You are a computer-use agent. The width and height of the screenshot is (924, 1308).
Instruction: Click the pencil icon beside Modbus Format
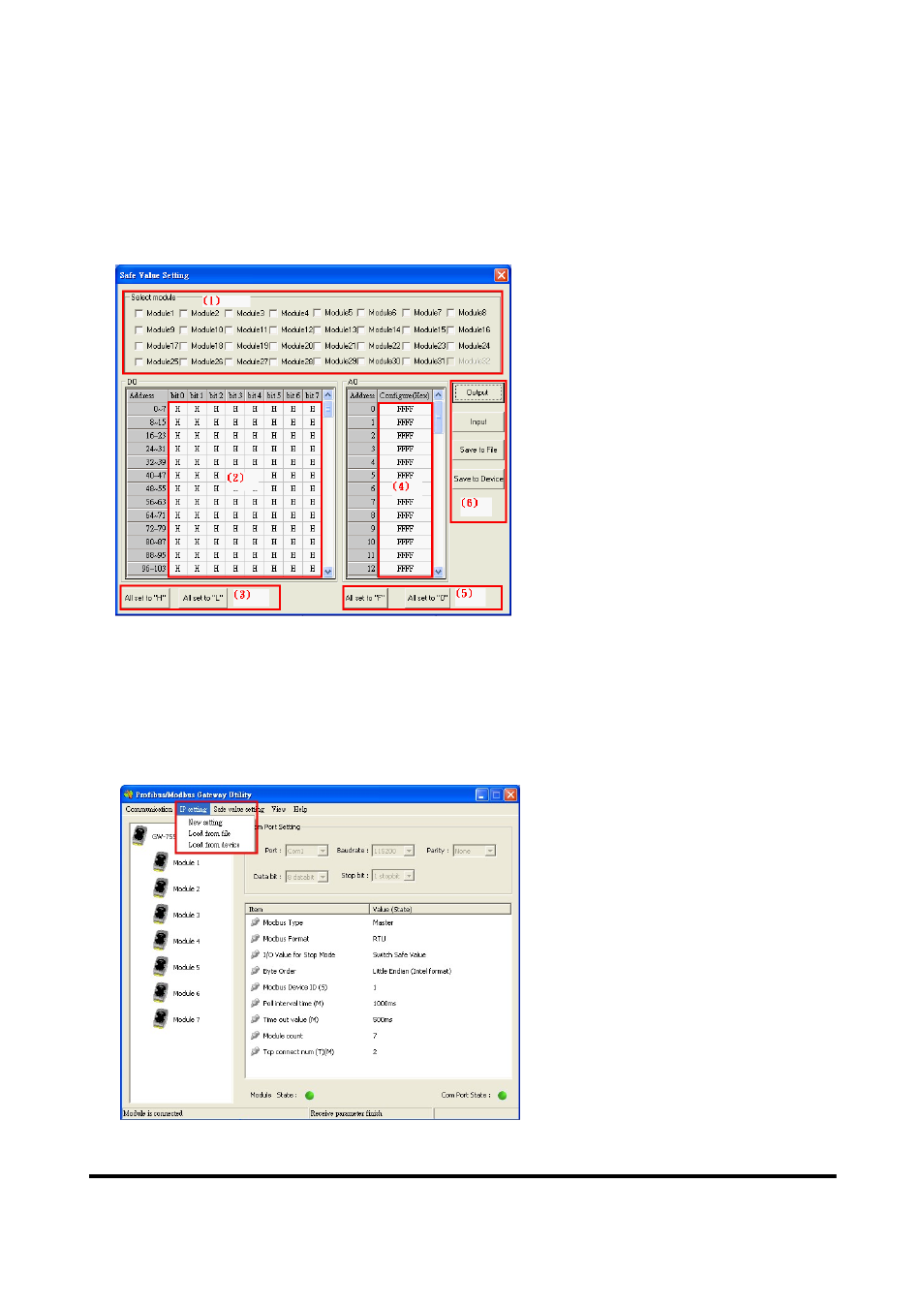255,938
